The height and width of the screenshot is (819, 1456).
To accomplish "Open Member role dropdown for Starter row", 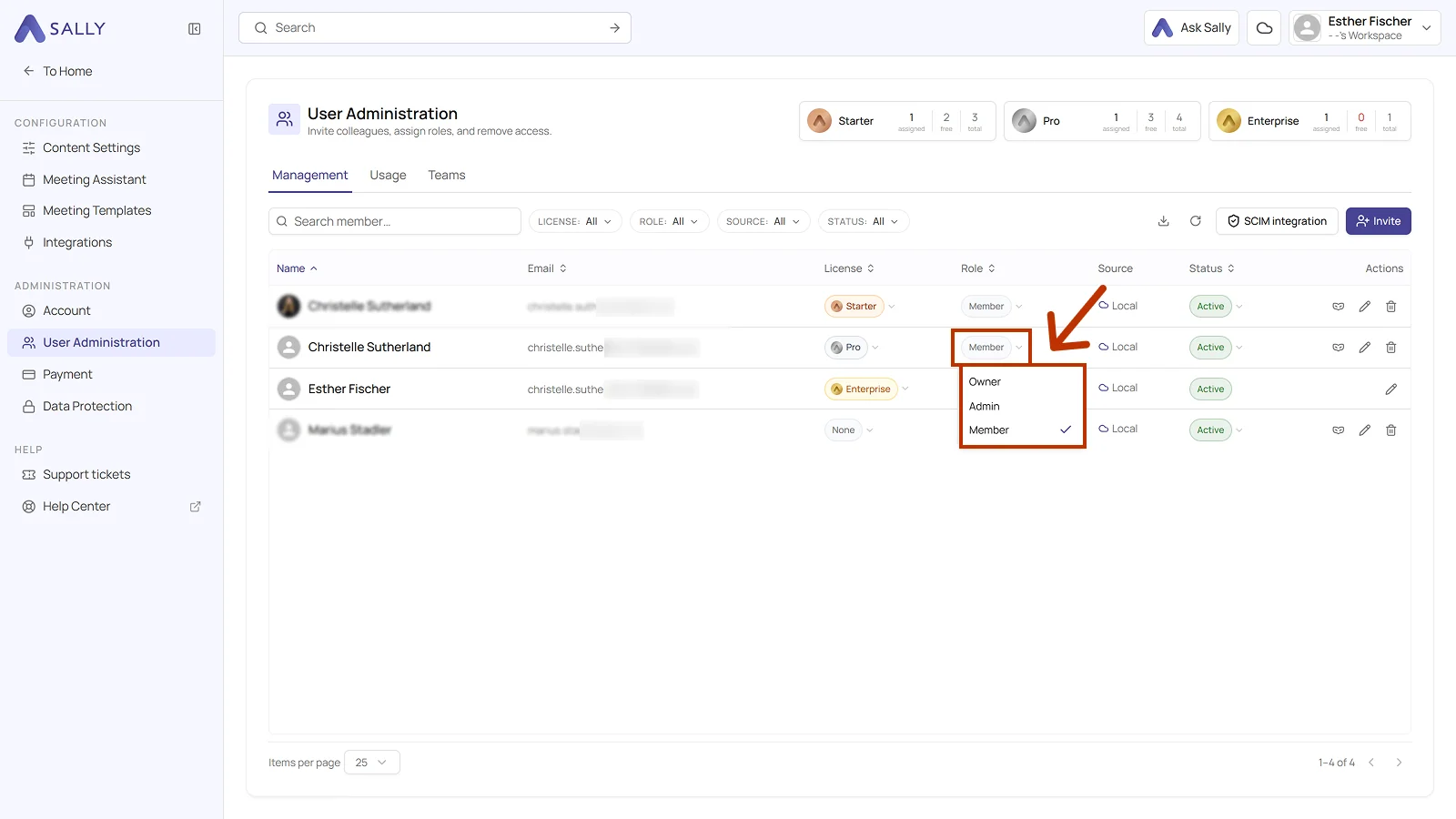I will tap(992, 307).
